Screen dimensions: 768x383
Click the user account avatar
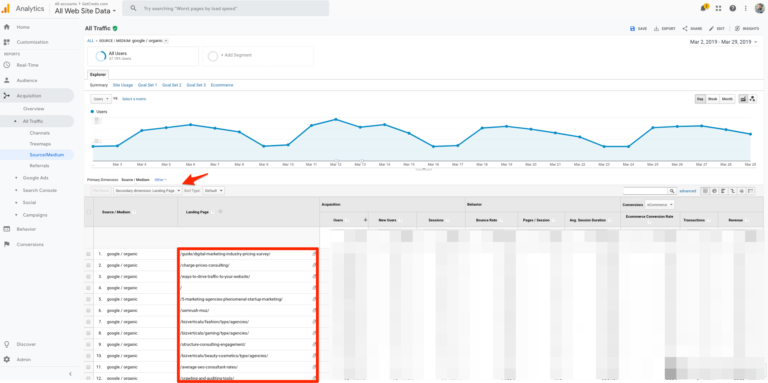pyautogui.click(x=759, y=8)
